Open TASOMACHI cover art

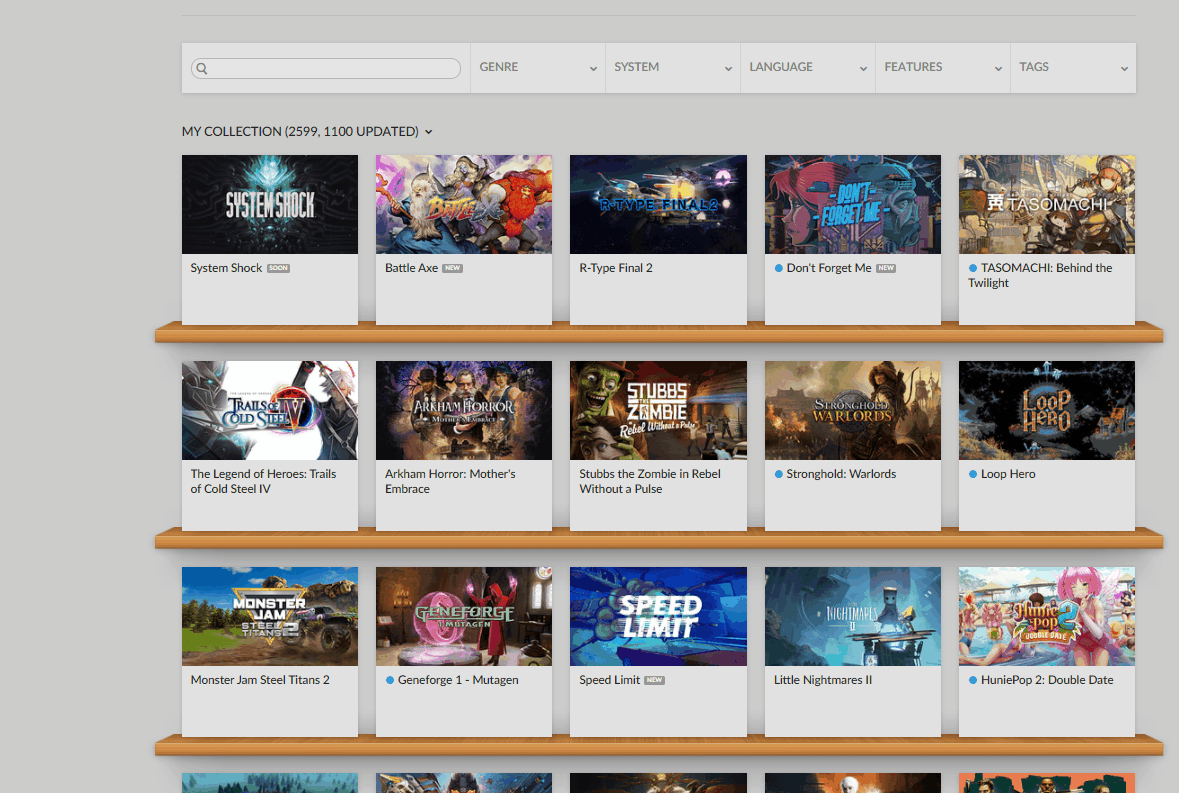pos(1047,204)
